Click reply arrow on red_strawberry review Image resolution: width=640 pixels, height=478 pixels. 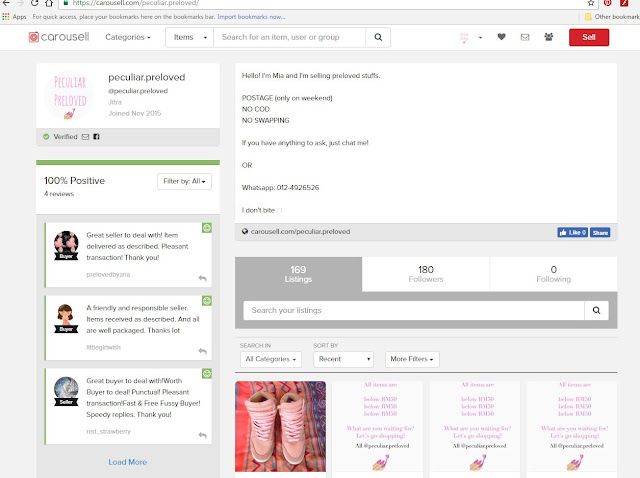[x=202, y=435]
